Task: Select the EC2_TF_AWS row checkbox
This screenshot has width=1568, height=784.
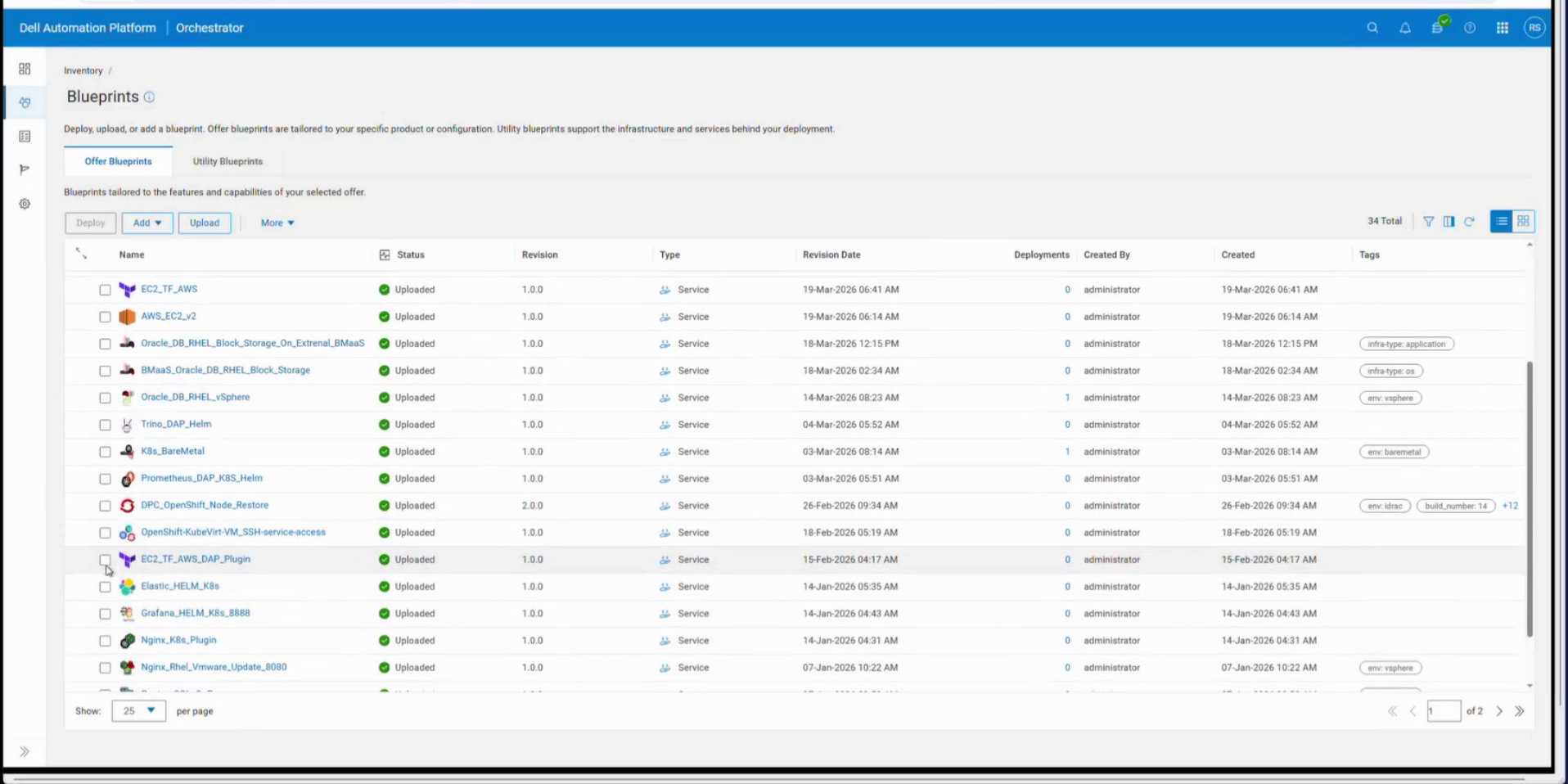Action: (x=105, y=290)
